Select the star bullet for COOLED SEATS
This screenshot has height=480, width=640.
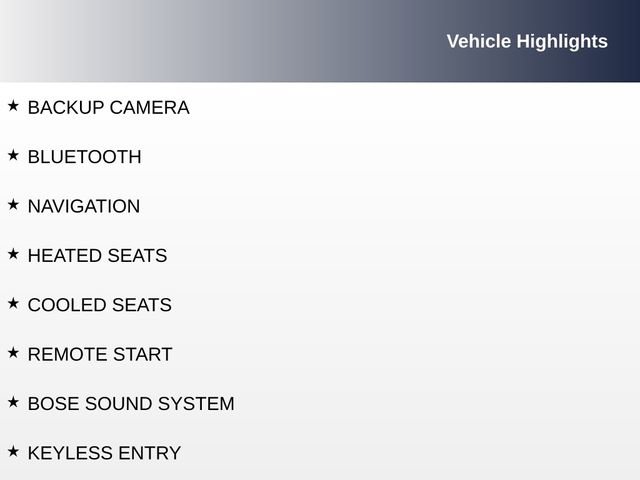click(x=13, y=303)
